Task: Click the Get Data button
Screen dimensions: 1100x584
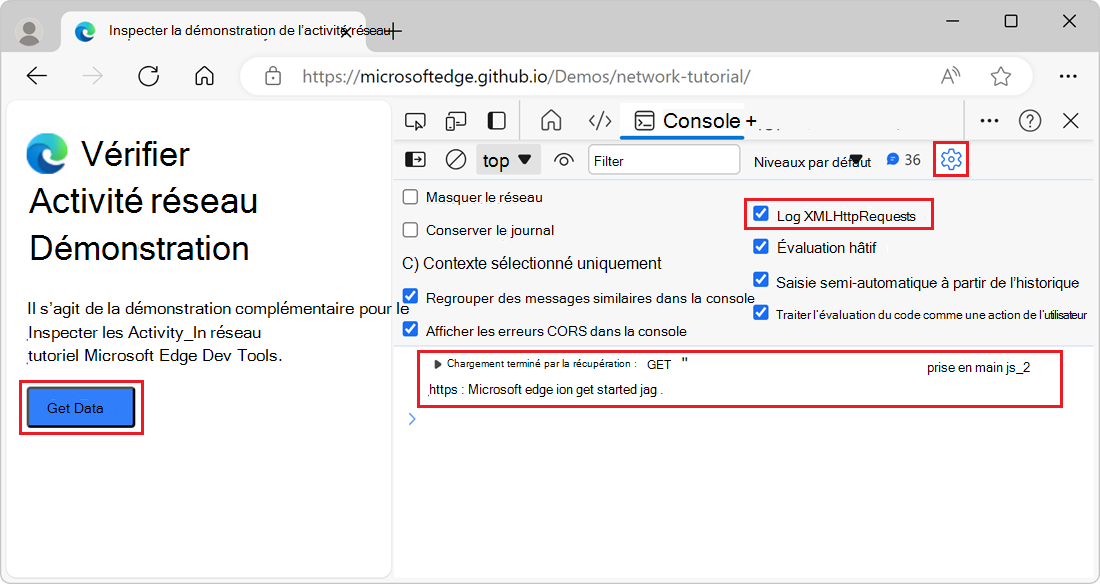Action: click(x=80, y=405)
